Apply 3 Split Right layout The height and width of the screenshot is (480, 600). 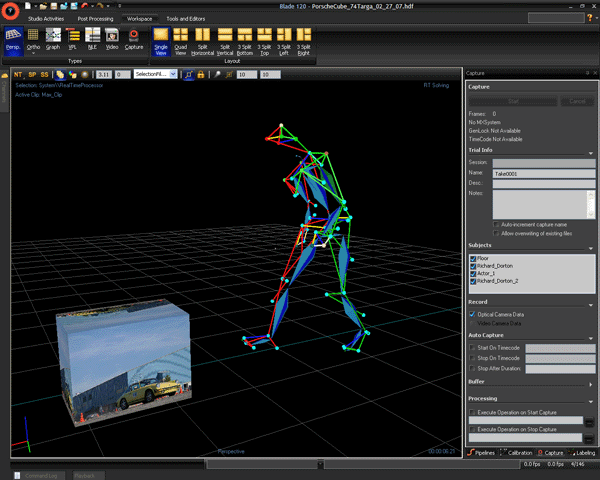304,41
